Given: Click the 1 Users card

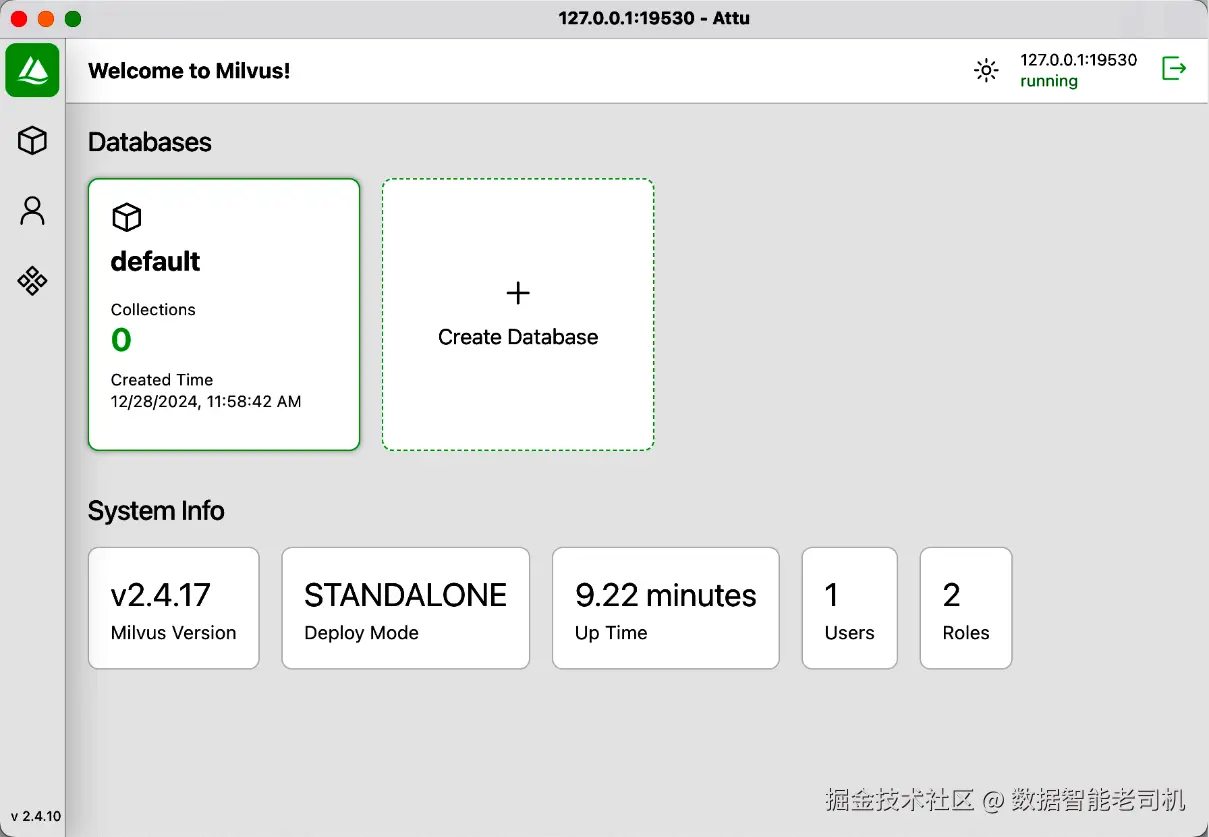Looking at the screenshot, I should (850, 608).
